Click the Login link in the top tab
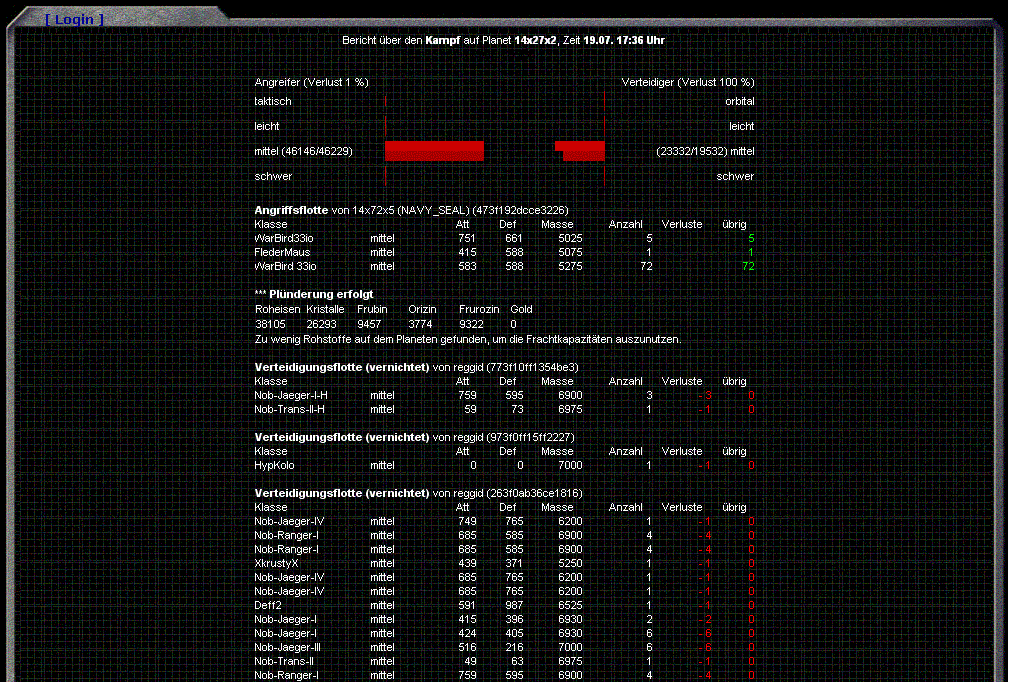1010x682 pixels. pos(74,19)
